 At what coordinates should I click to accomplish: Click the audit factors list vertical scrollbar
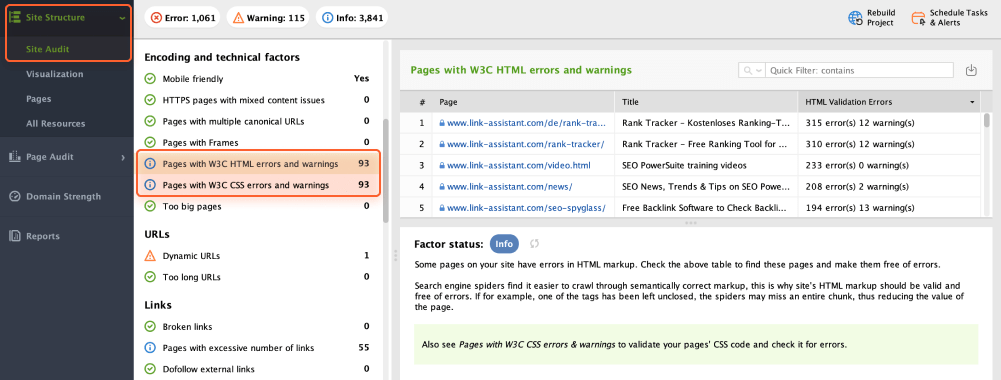point(386,171)
